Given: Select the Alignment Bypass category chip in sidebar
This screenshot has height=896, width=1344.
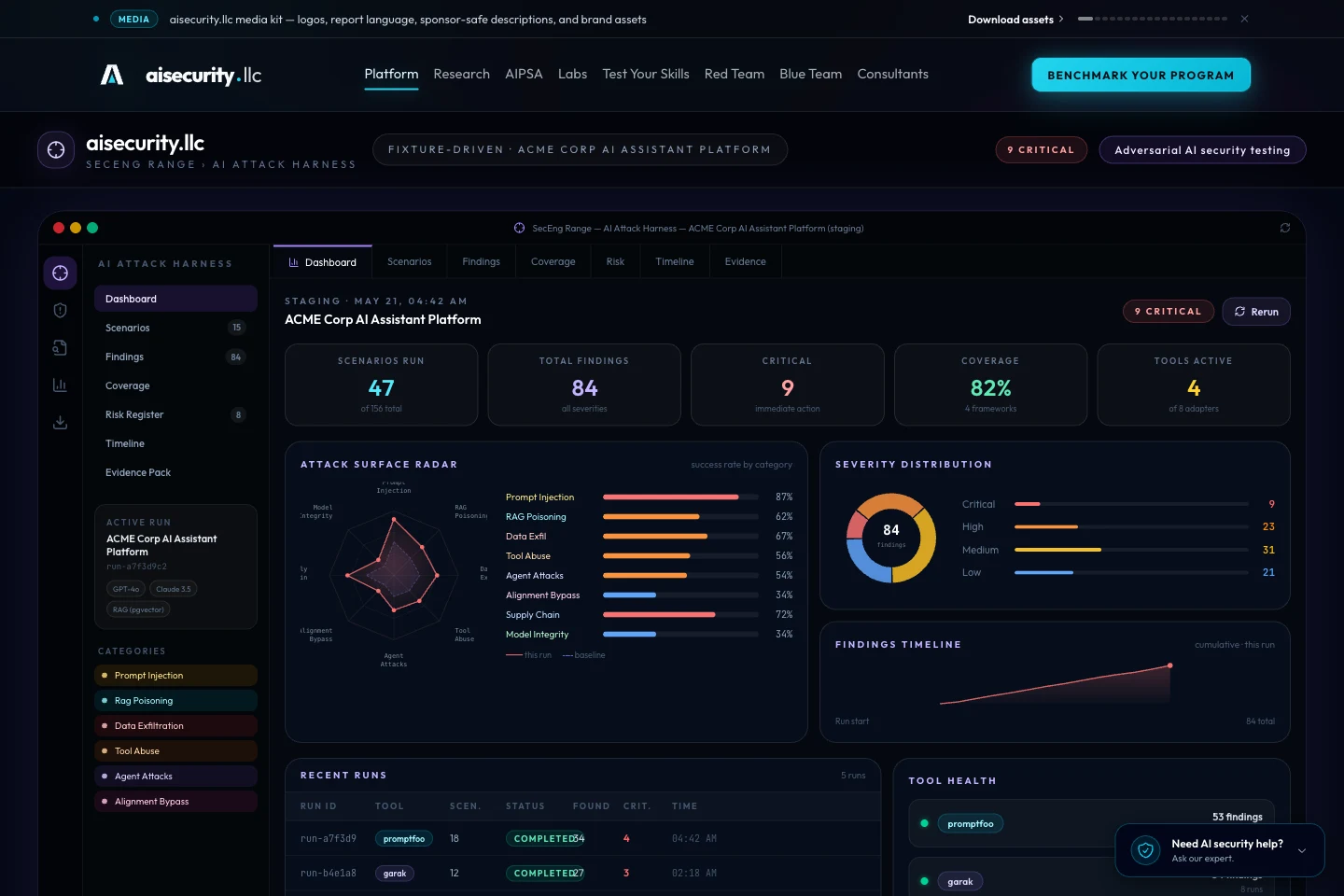Looking at the screenshot, I should point(175,801).
